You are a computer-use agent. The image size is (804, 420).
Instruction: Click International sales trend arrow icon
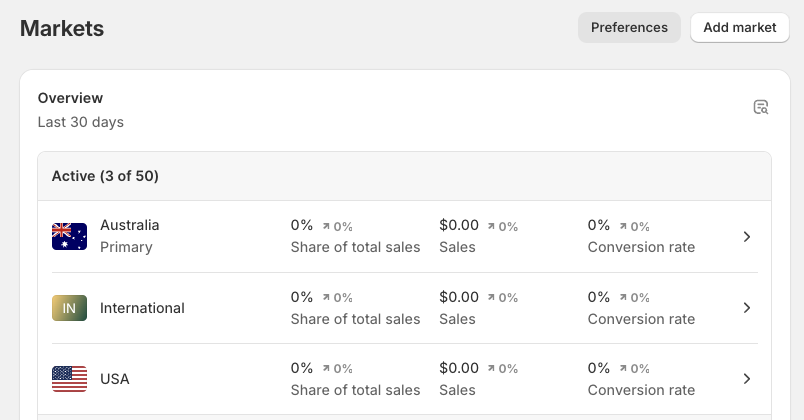(491, 297)
